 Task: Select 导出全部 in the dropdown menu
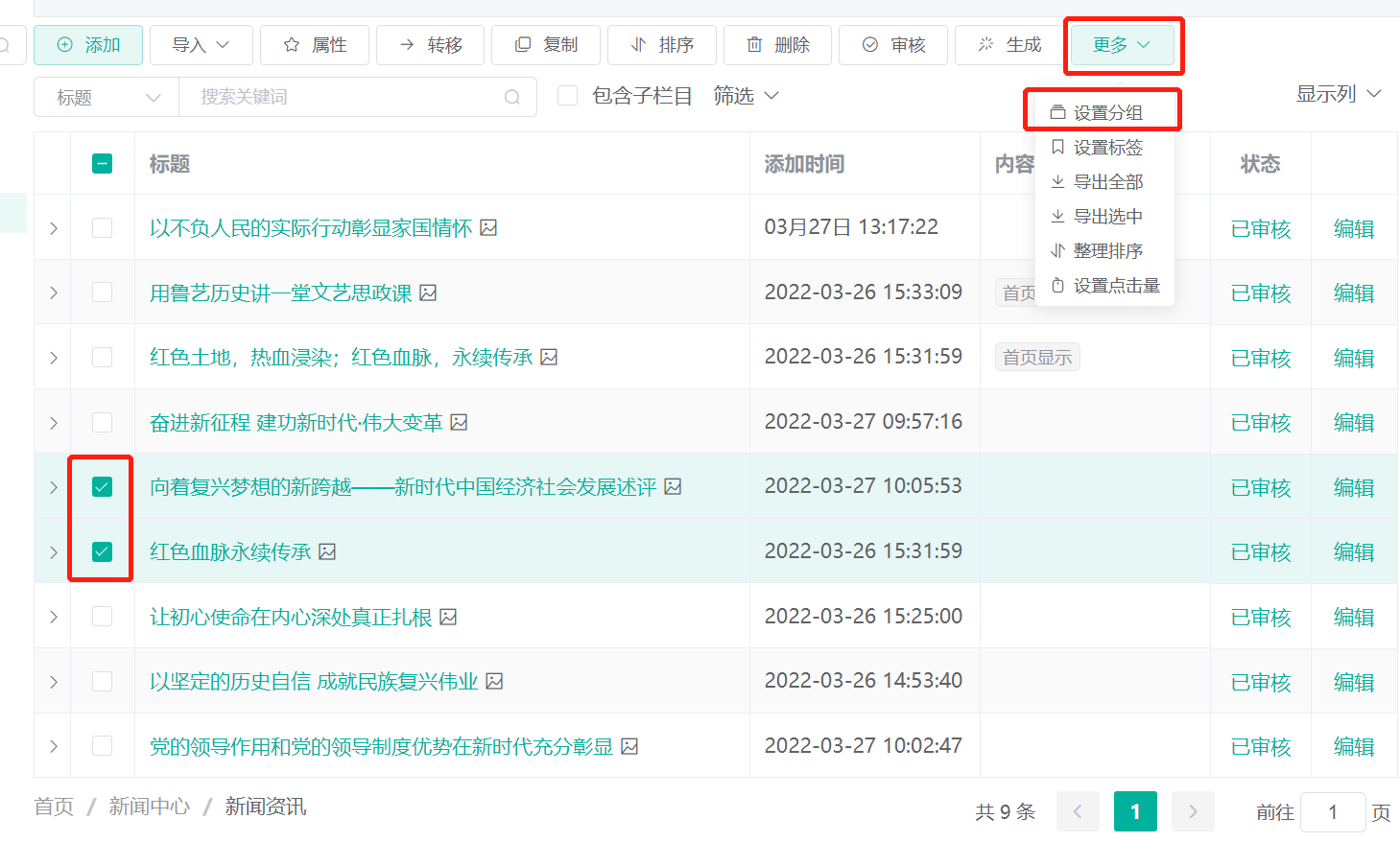pyautogui.click(x=1106, y=181)
